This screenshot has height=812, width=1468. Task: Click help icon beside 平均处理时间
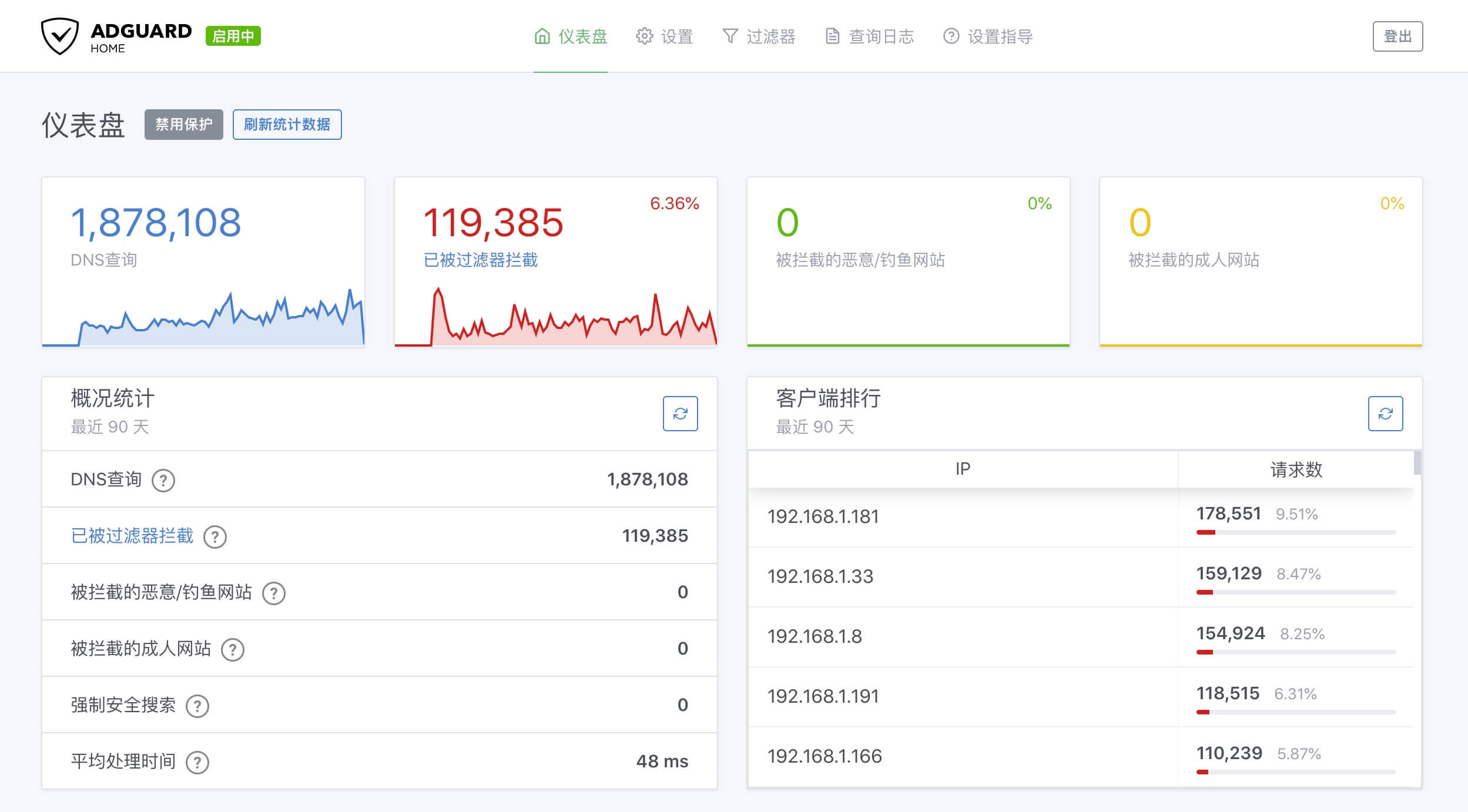pyautogui.click(x=197, y=763)
